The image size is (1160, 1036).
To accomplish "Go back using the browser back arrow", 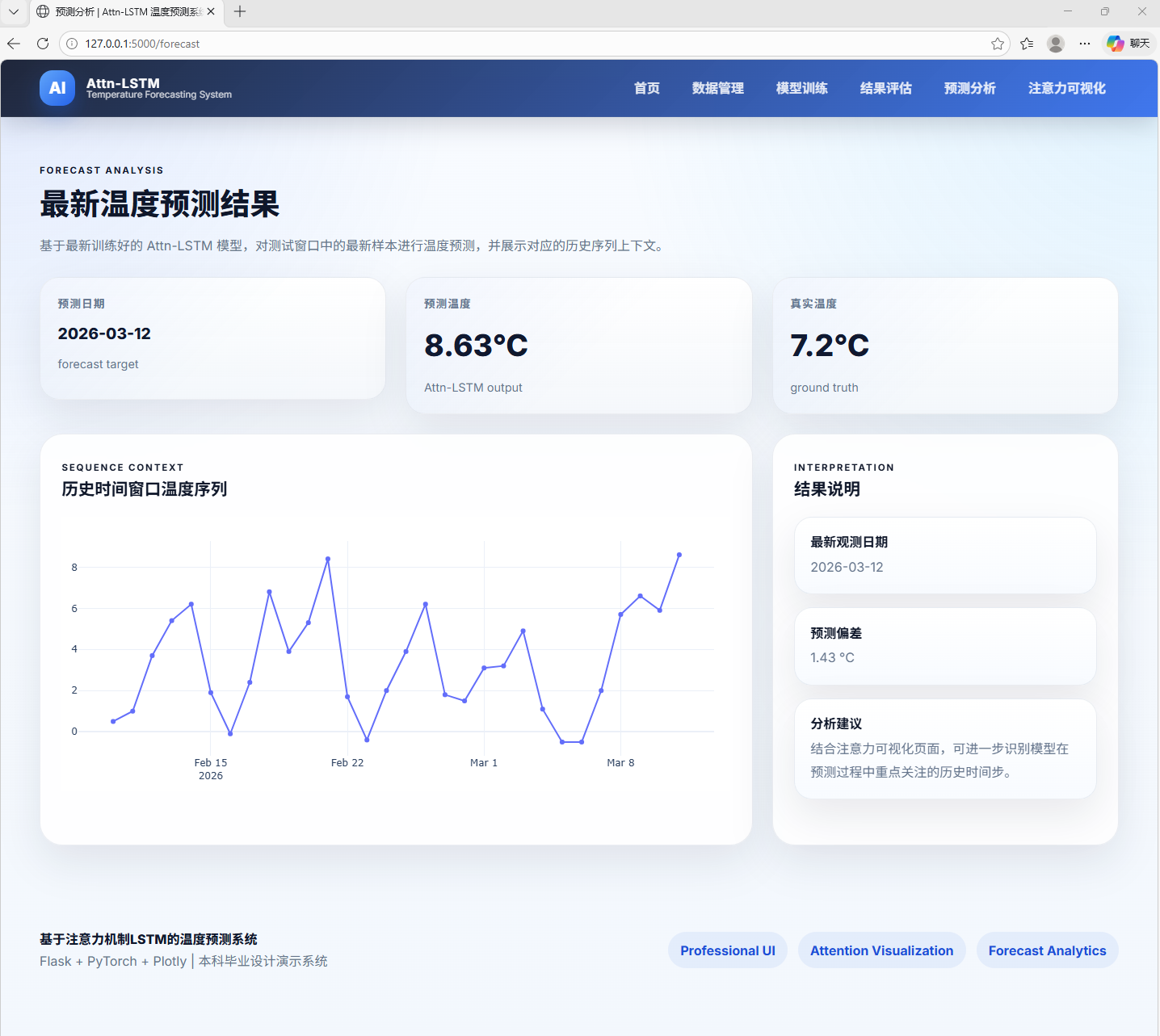I will [x=14, y=44].
